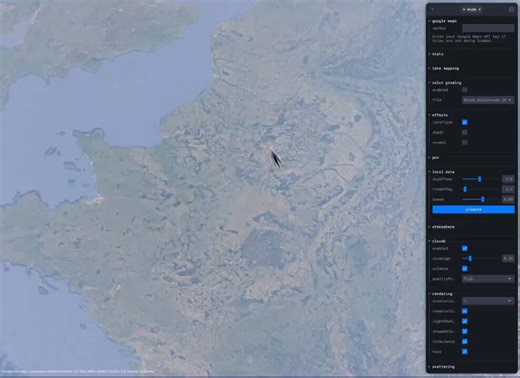The height and width of the screenshot is (378, 520).
Task: Click the timeOfDay value field
Action: tap(508, 189)
